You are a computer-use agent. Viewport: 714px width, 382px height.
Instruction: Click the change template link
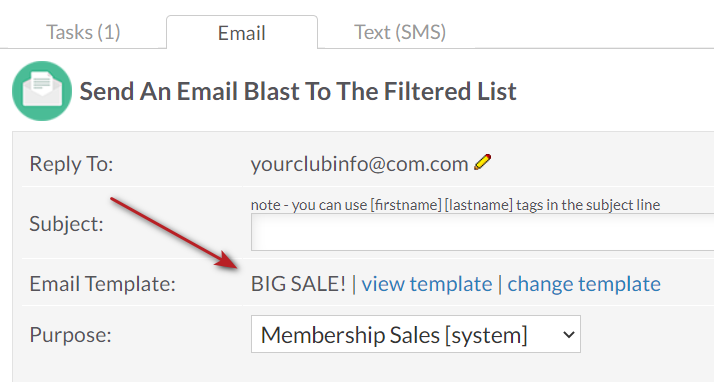[x=584, y=284]
